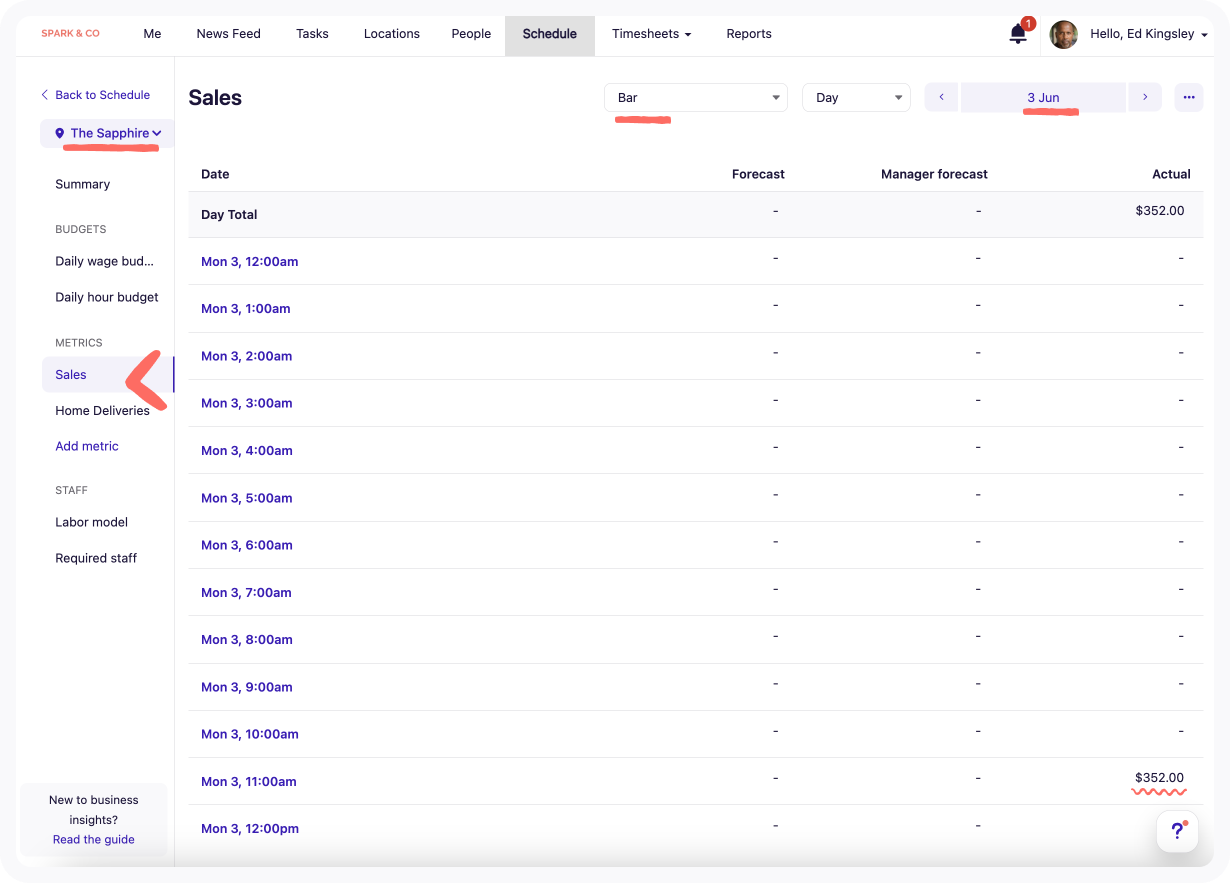The width and height of the screenshot is (1230, 883).
Task: Select the Schedule tab
Action: tap(550, 34)
